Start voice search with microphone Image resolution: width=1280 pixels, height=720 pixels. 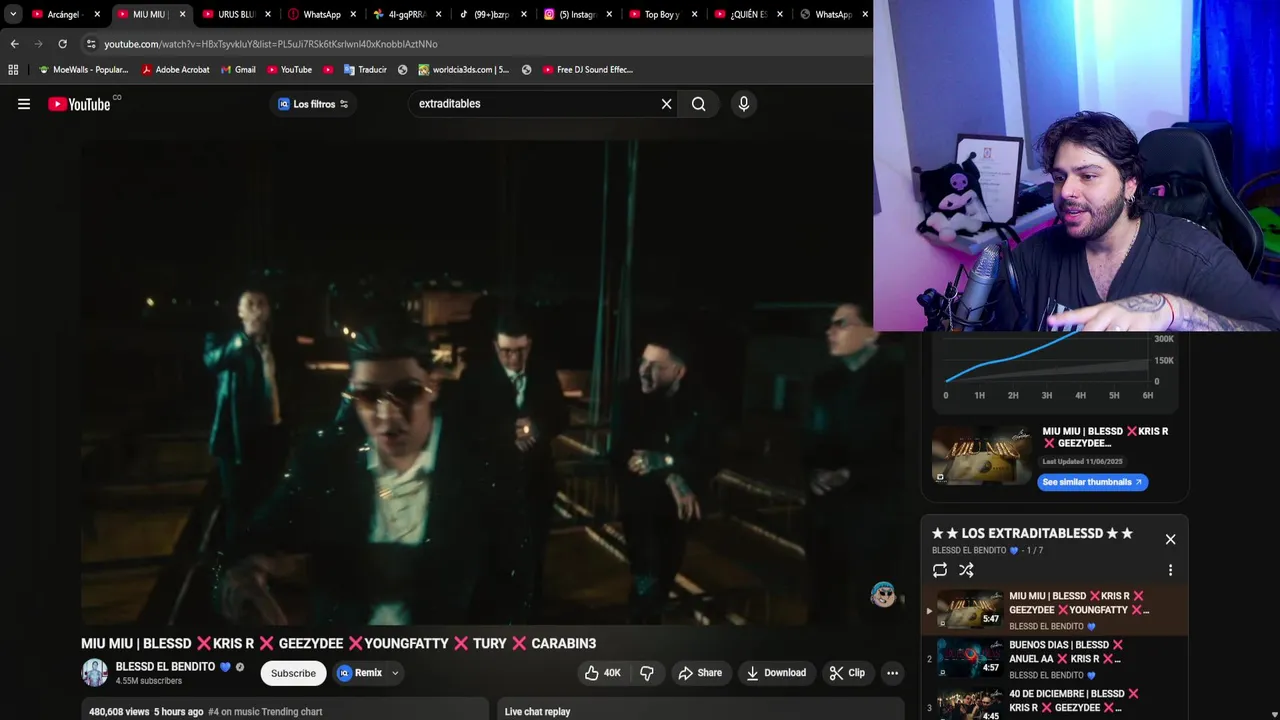(743, 104)
